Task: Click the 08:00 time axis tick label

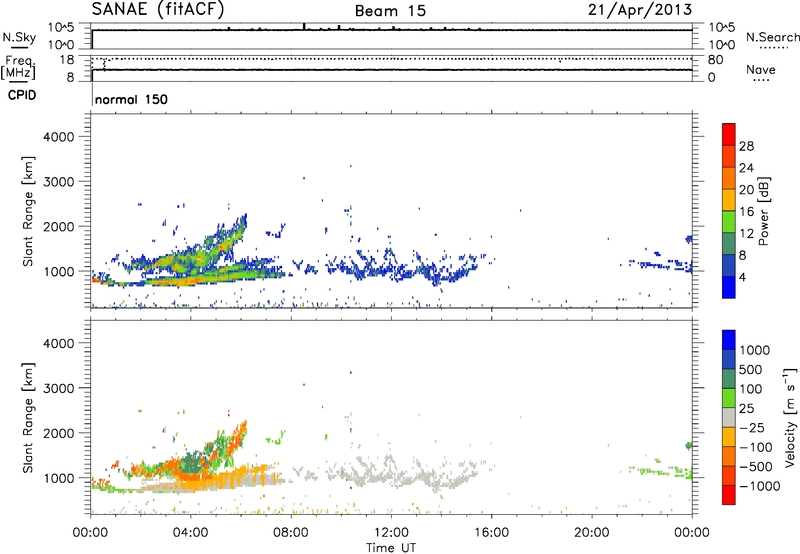Action: pos(290,533)
